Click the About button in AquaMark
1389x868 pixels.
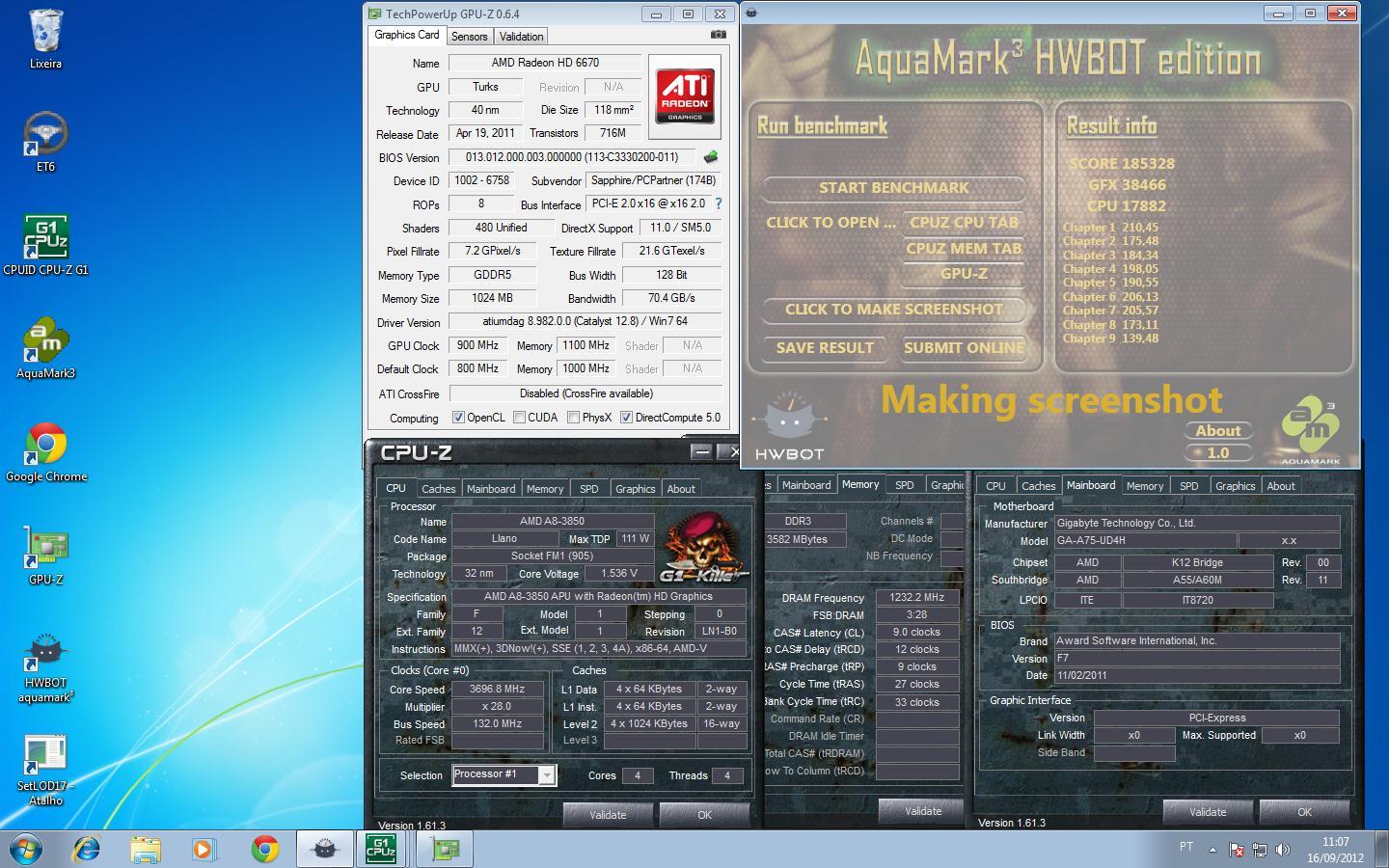(x=1218, y=431)
